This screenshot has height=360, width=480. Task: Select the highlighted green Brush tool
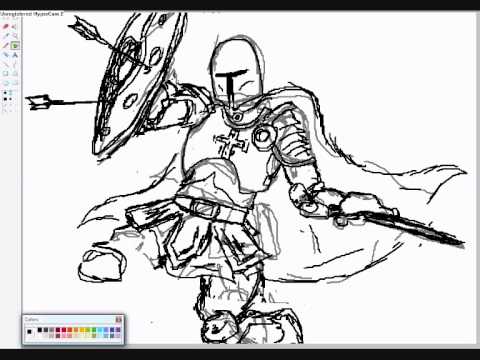click(x=15, y=45)
